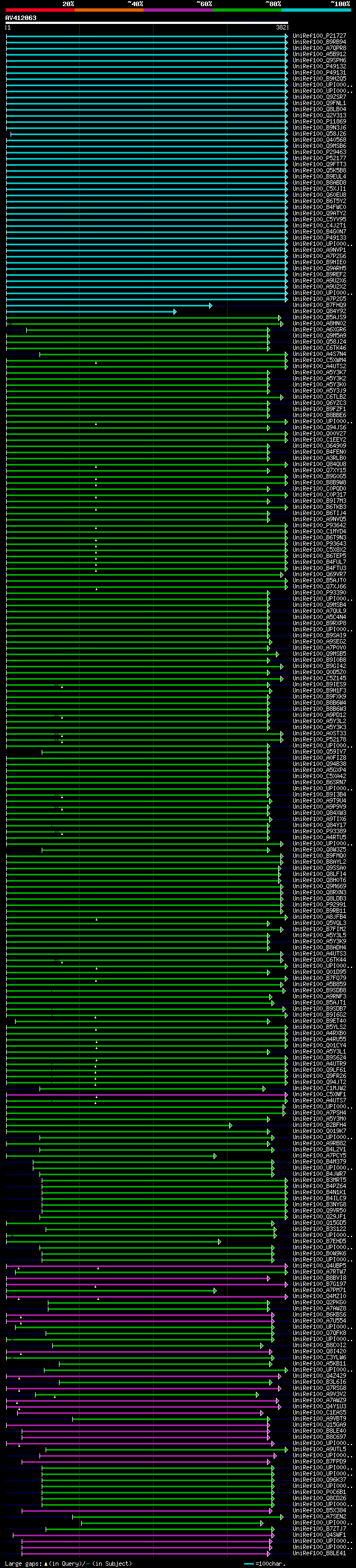Click the UniRef100_C4J2T1 label
The width and height of the screenshot is (356, 1568).
pyautogui.click(x=319, y=226)
